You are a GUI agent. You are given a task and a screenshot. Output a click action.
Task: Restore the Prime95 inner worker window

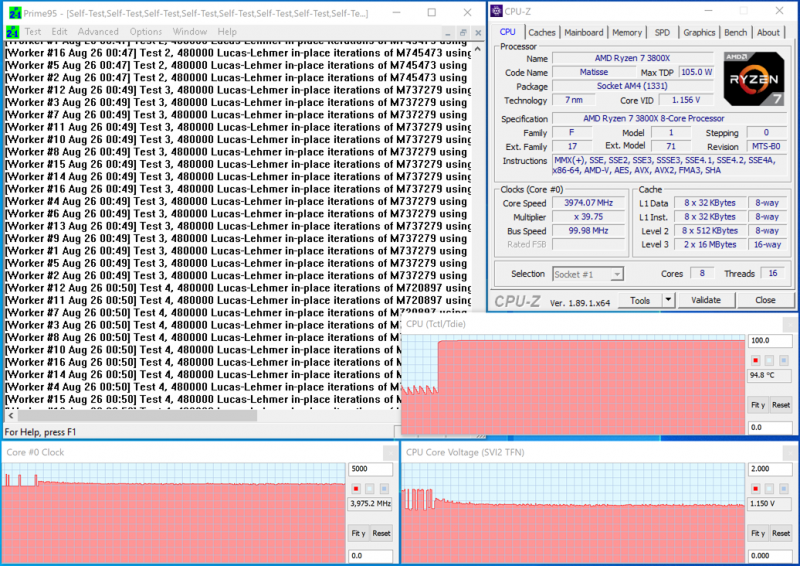[x=463, y=33]
